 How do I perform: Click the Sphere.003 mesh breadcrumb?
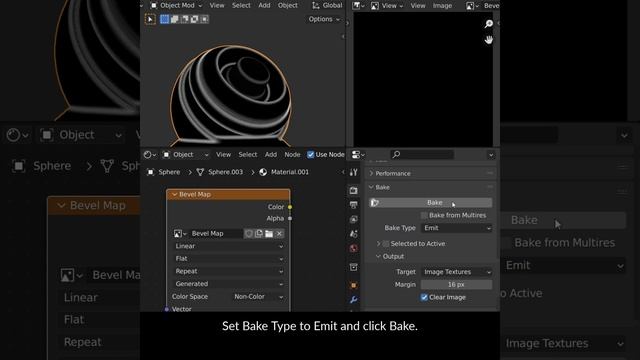pos(220,172)
